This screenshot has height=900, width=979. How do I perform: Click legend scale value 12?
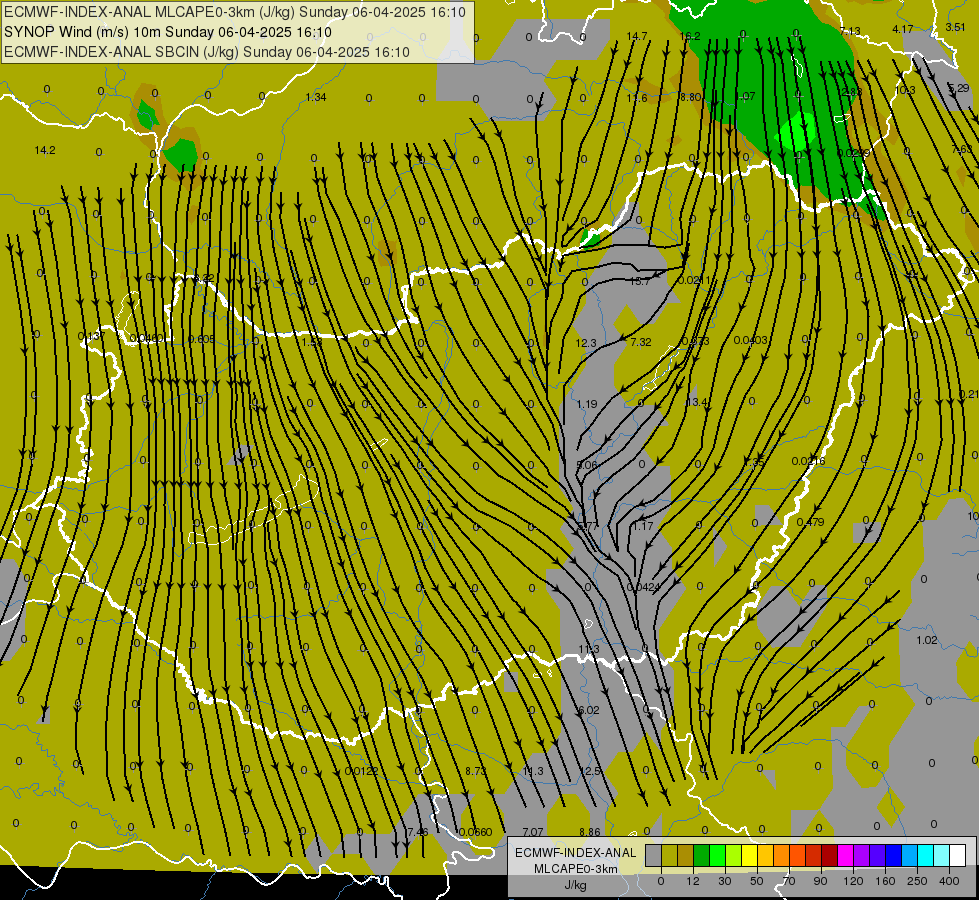point(692,881)
